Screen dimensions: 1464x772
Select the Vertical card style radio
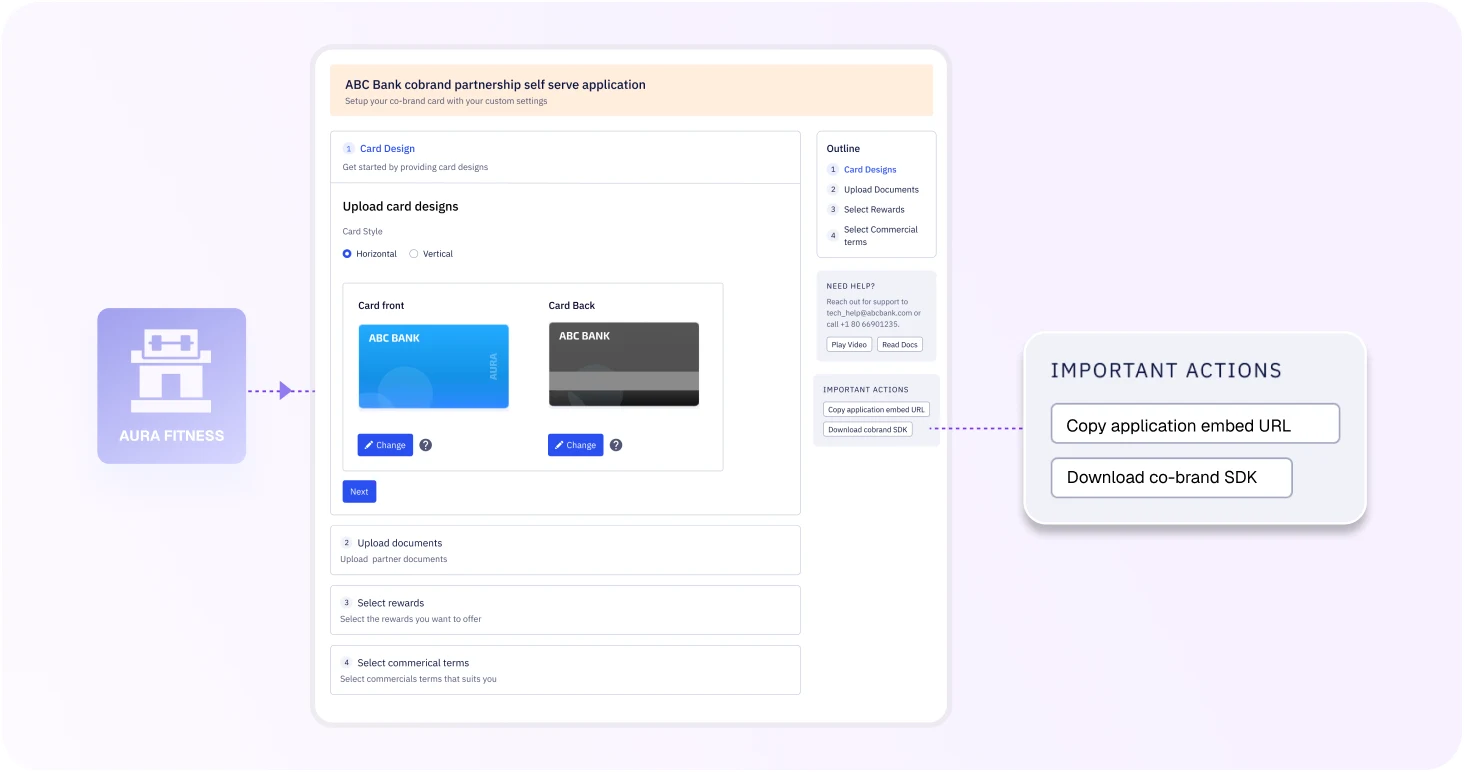pos(414,254)
